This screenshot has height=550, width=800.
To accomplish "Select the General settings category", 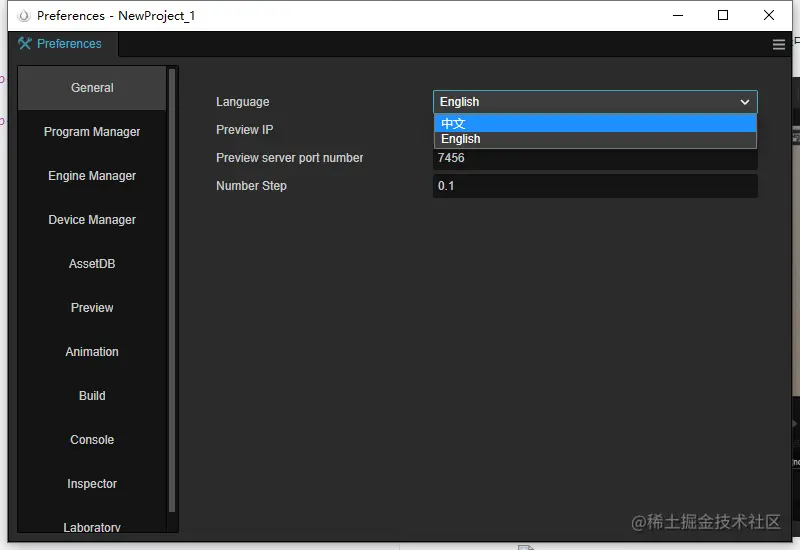I will 92,88.
